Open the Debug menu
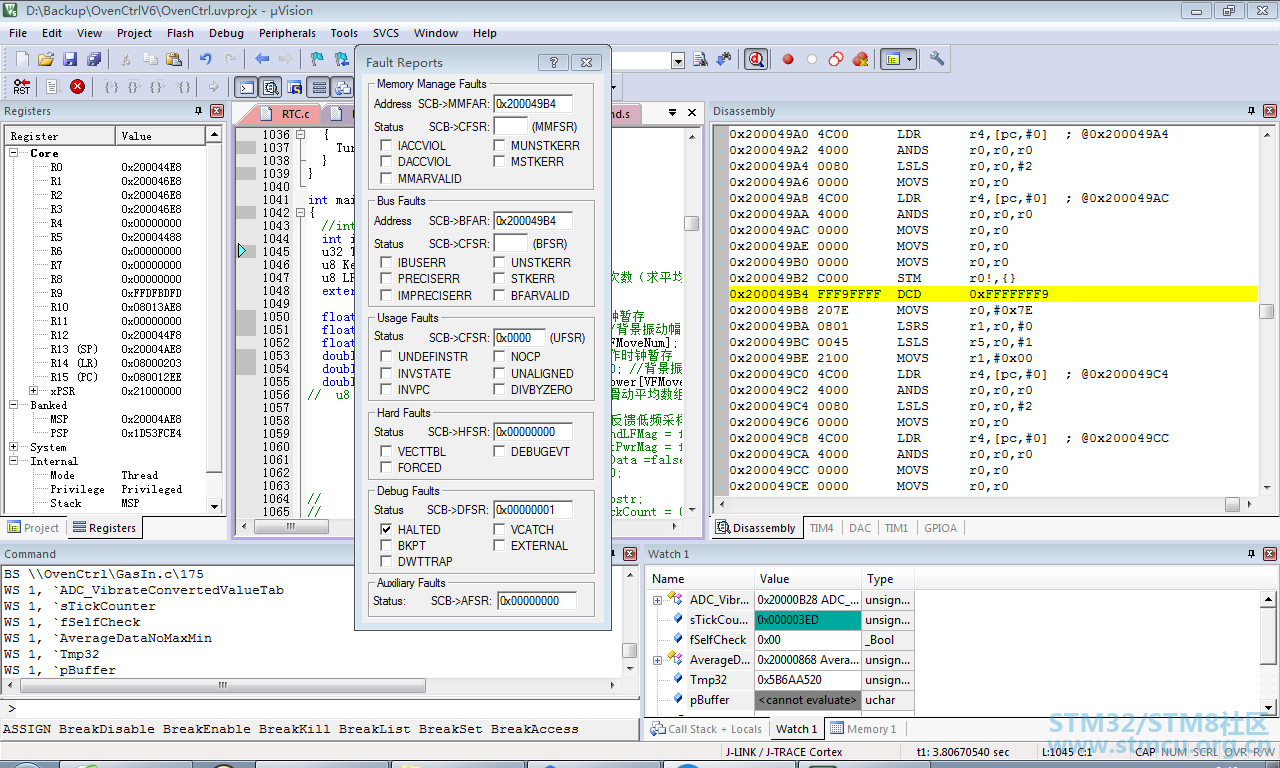The height and width of the screenshot is (768, 1280). click(x=226, y=33)
